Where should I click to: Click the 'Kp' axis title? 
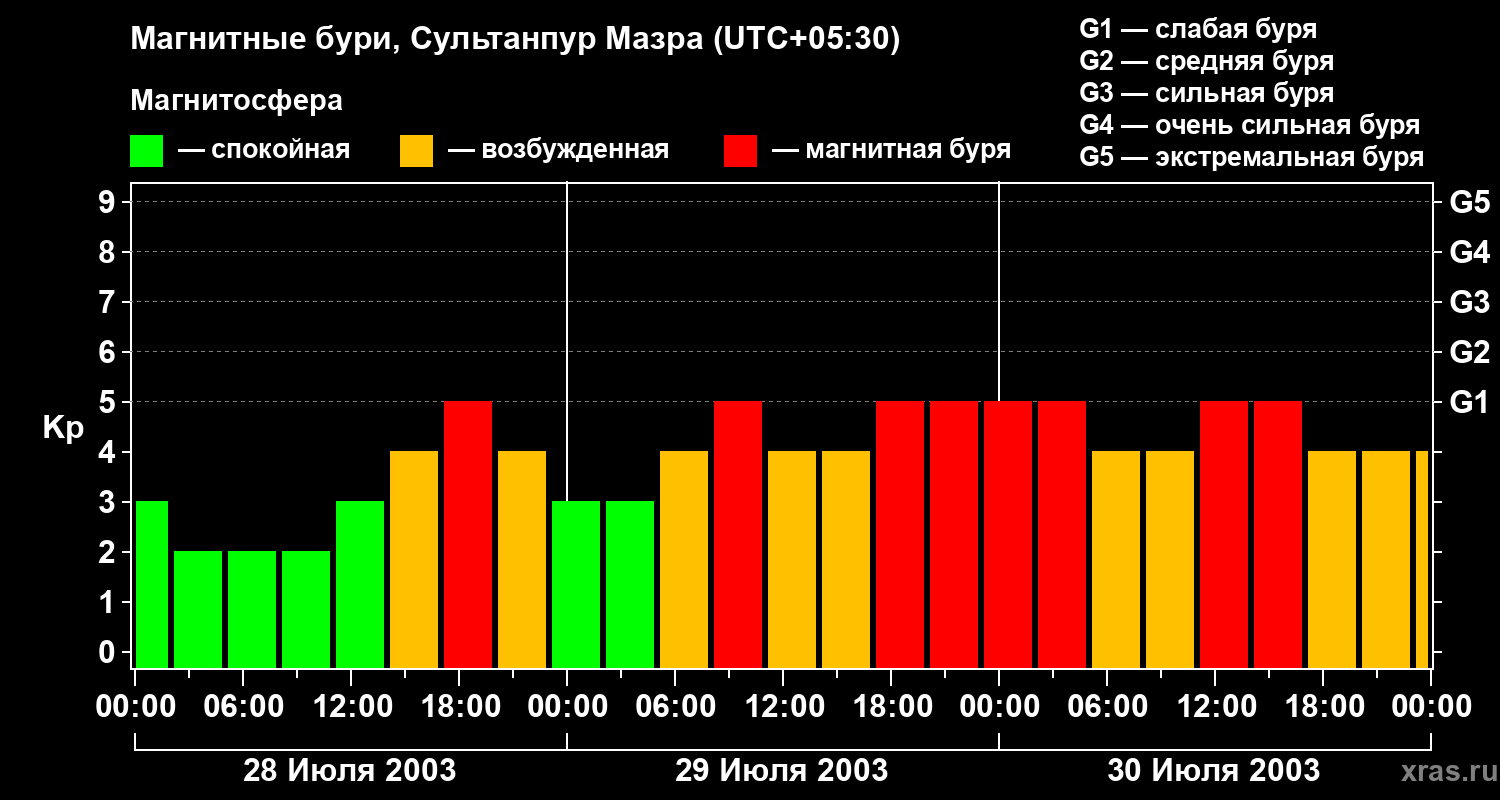tap(62, 428)
